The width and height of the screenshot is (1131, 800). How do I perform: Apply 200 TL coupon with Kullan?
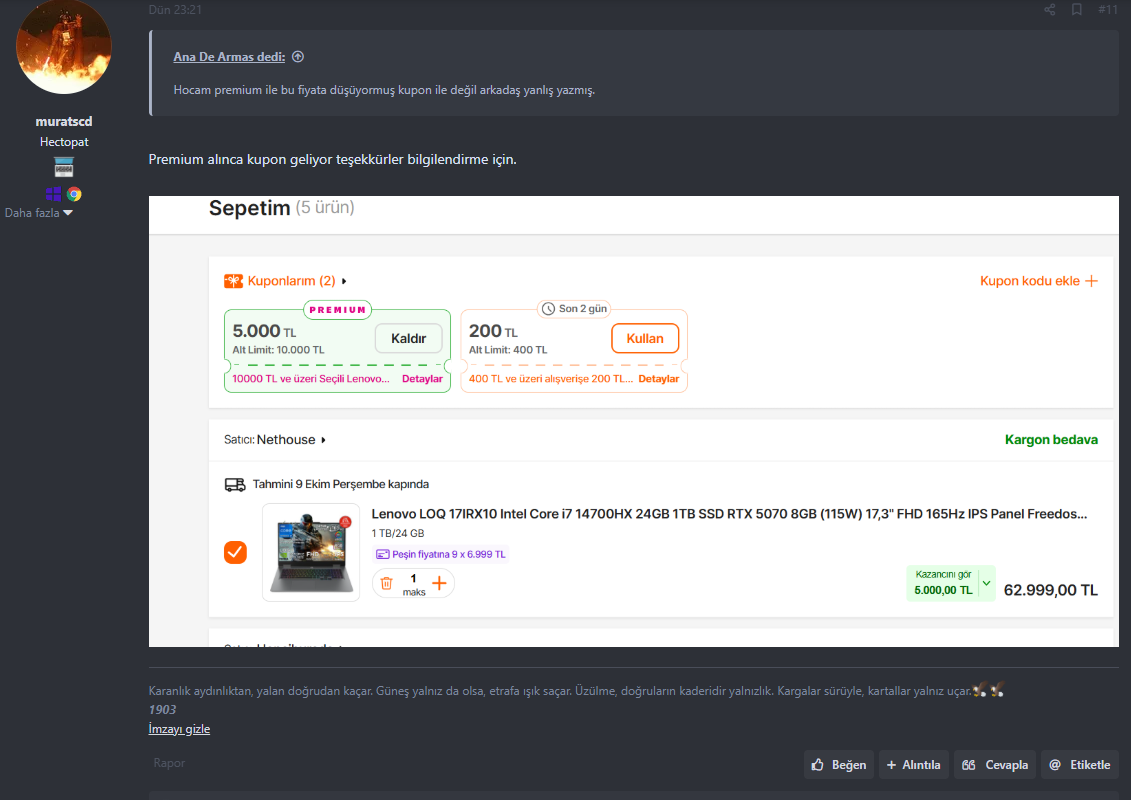(x=645, y=338)
